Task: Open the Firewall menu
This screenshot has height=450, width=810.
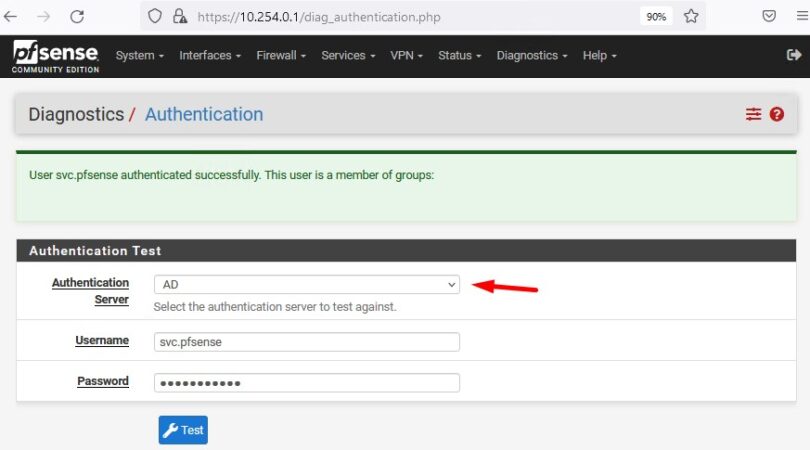Action: pyautogui.click(x=281, y=56)
